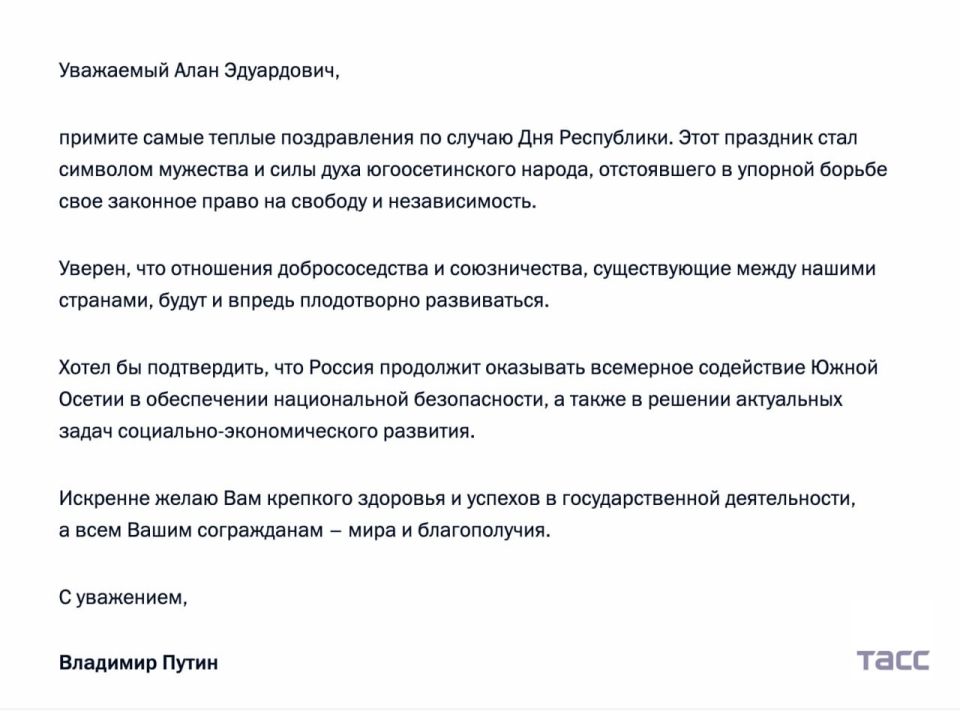960x711 pixels.
Task: Click the words "Дня Республики"
Action: tap(585, 137)
